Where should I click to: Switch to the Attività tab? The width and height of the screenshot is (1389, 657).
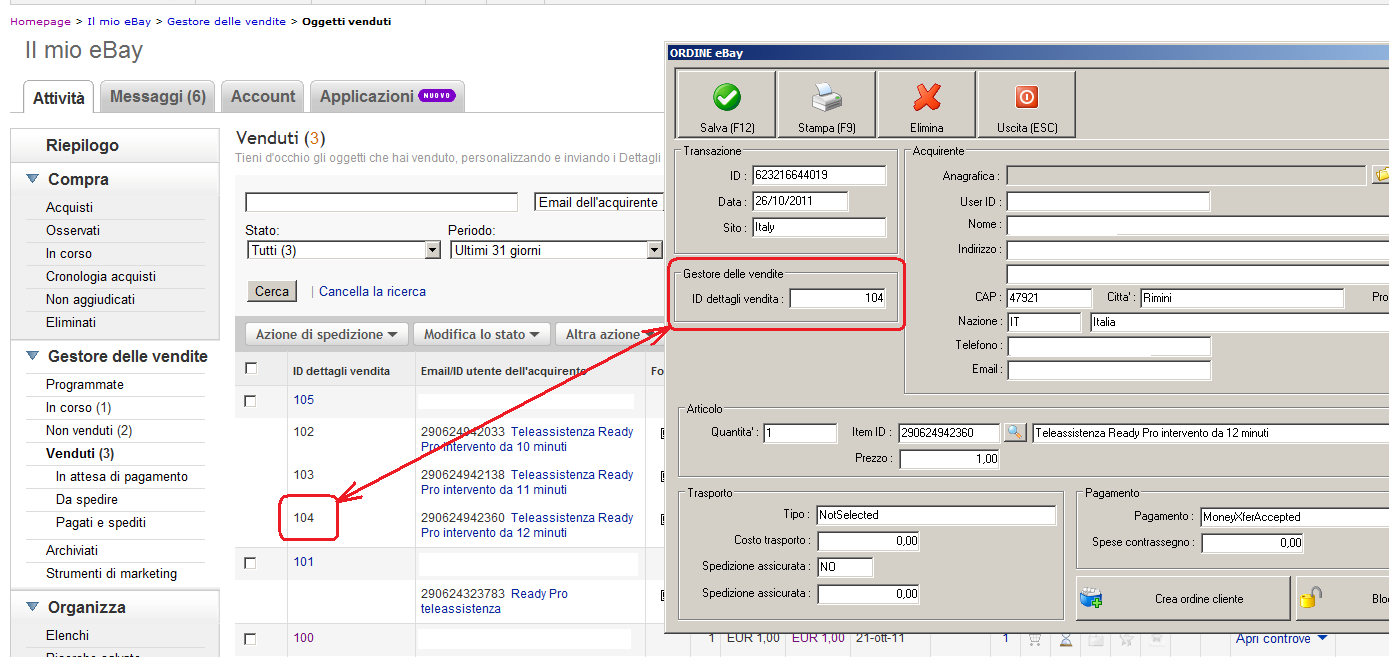pyautogui.click(x=59, y=98)
